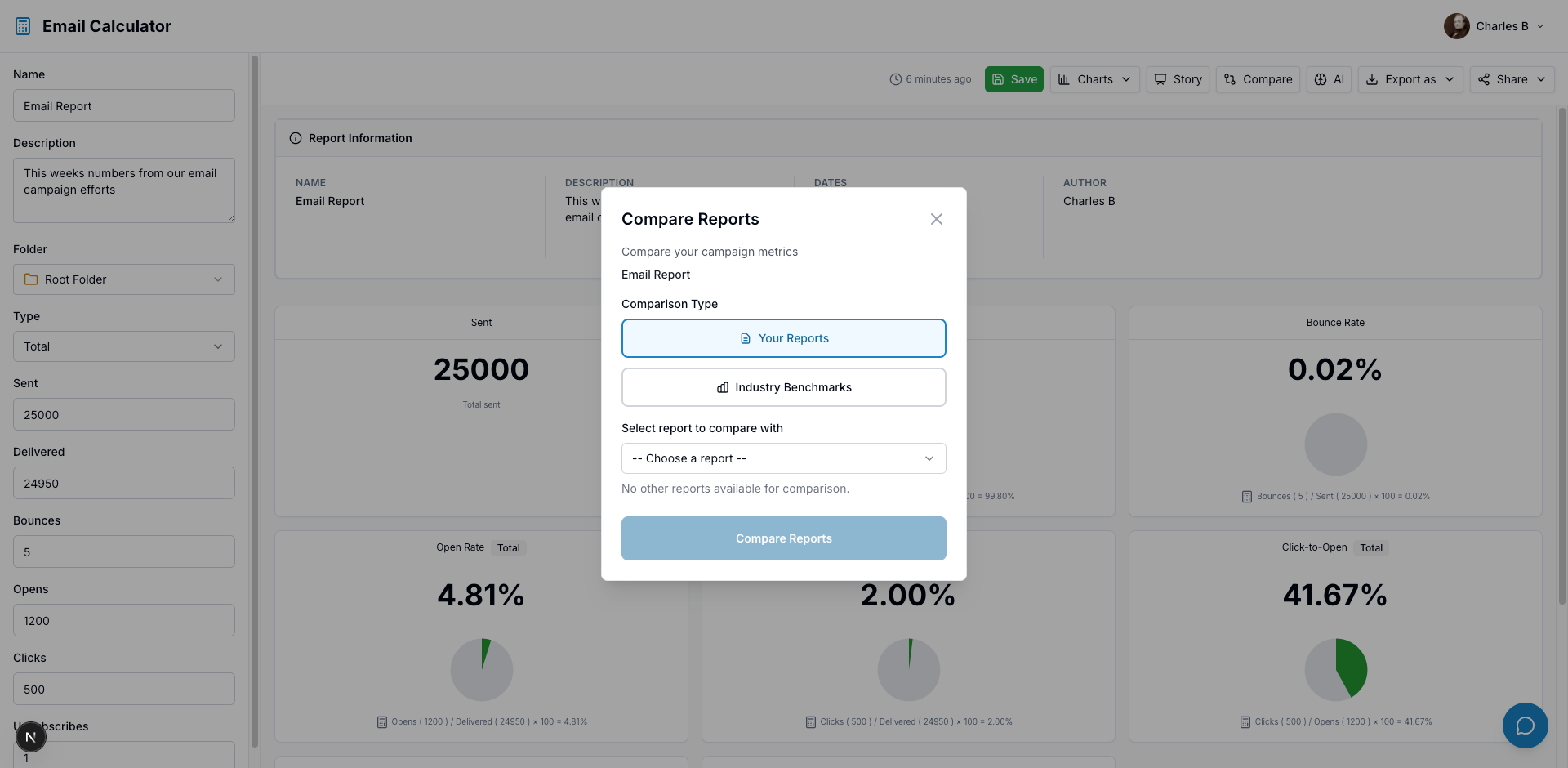Open the Charles B account menu
1568x768 pixels.
pos(1494,25)
